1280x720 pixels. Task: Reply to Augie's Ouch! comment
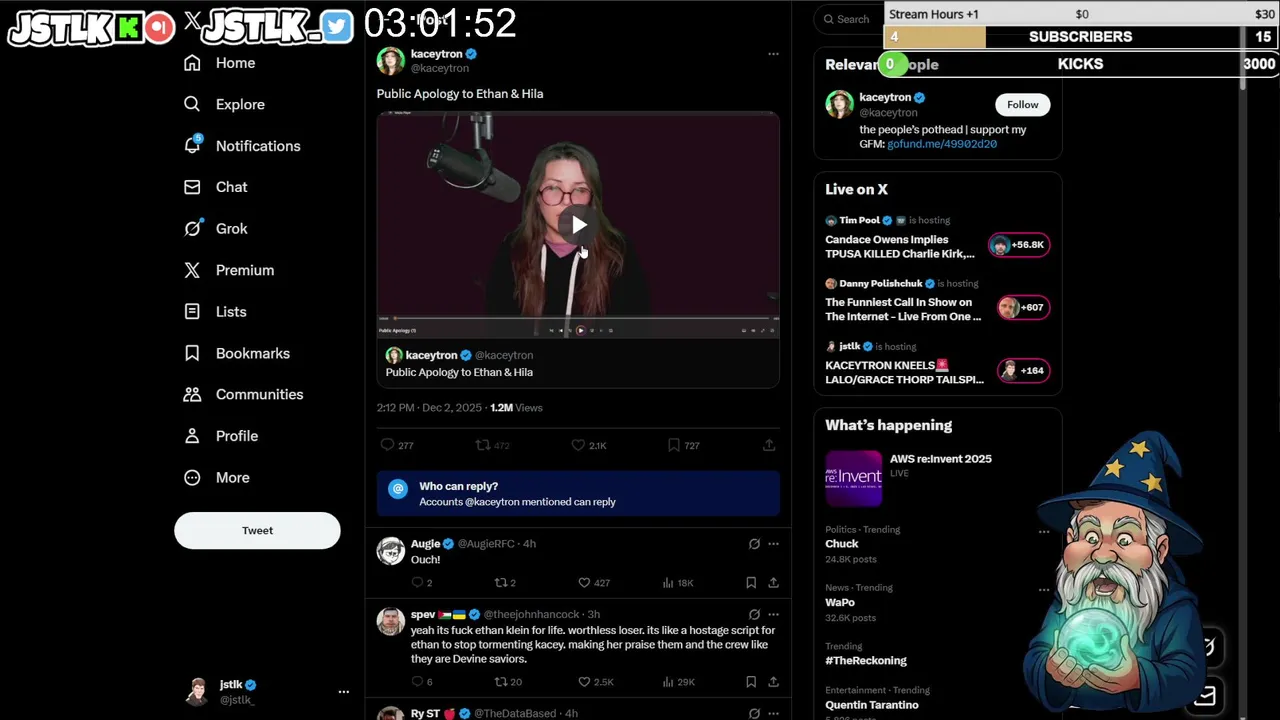422,583
